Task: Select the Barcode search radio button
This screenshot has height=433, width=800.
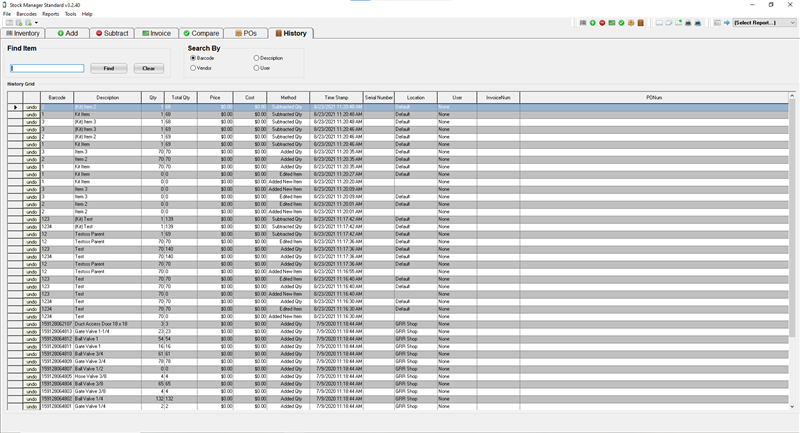Action: 193,58
